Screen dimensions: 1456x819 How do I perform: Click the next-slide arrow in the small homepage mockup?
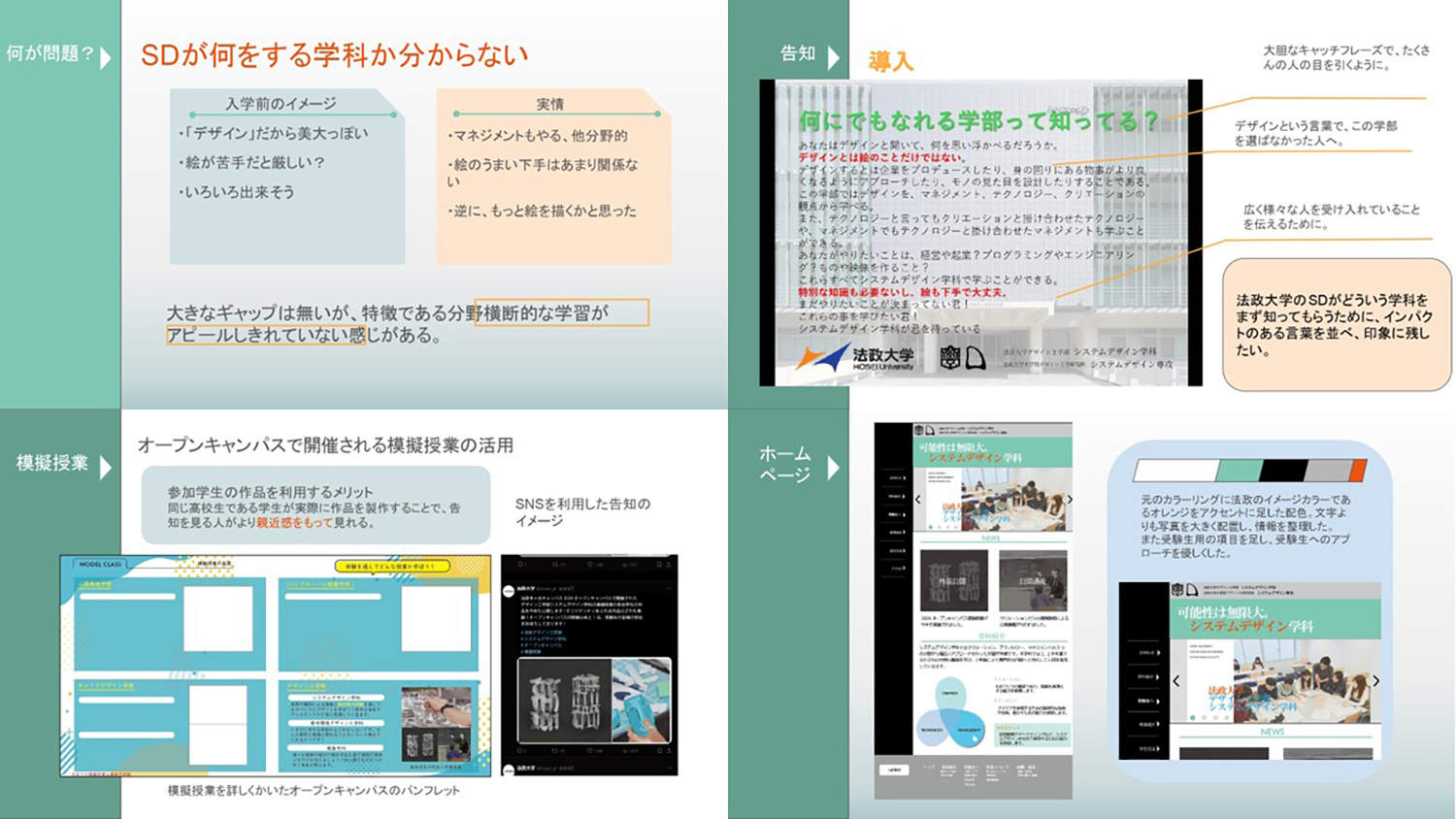tap(1069, 499)
